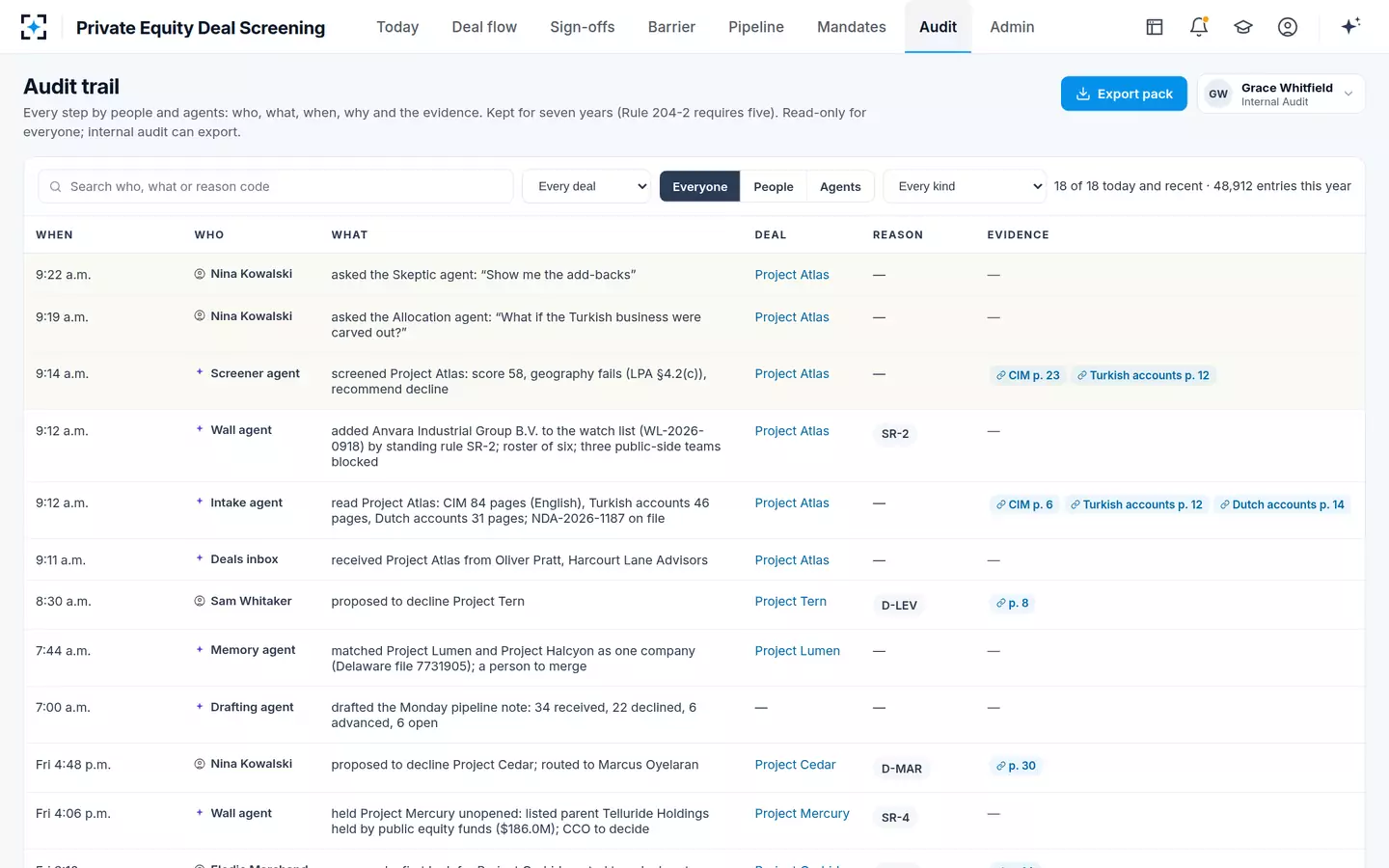
Task: Click the Screener agent sparkle icon
Action: (200, 372)
